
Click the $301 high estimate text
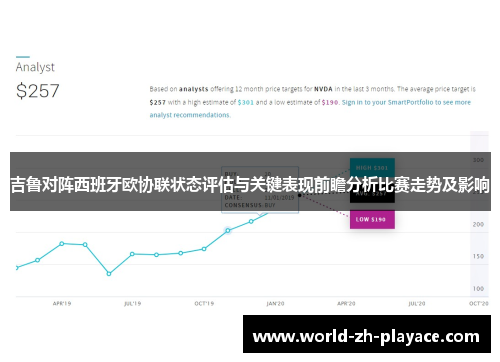246,102
